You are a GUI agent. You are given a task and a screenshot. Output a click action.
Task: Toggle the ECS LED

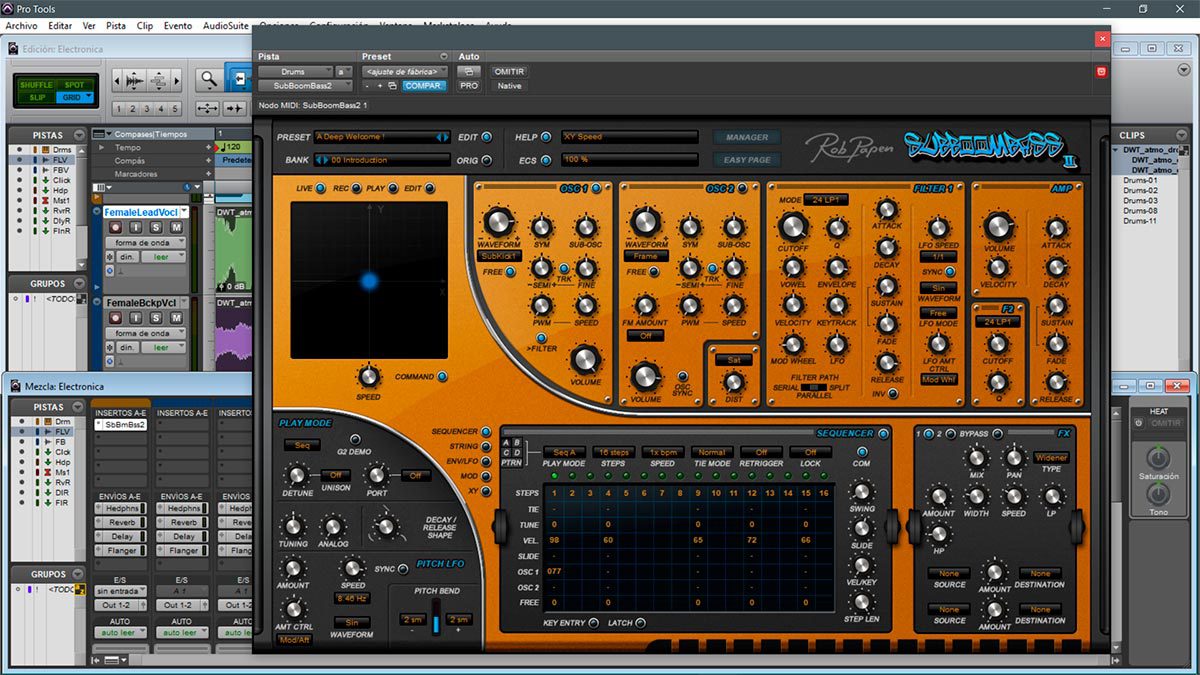[x=546, y=159]
